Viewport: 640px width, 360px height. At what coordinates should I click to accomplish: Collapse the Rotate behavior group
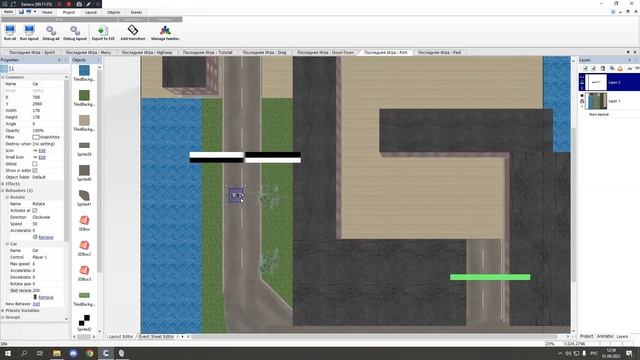[7, 197]
